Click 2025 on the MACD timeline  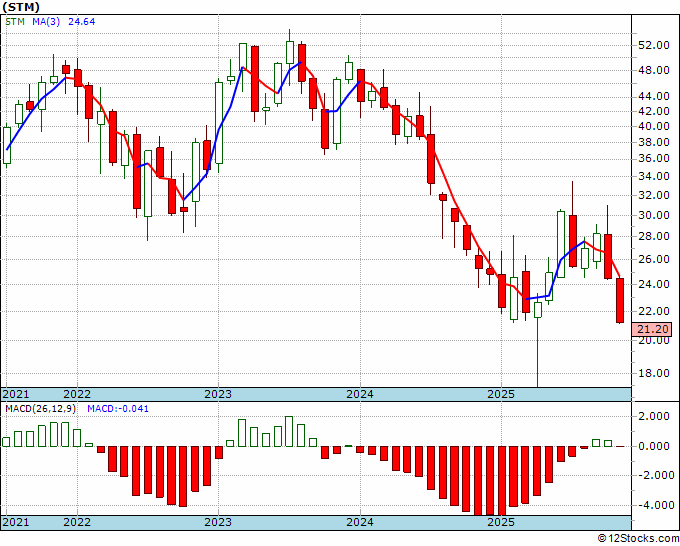(501, 522)
